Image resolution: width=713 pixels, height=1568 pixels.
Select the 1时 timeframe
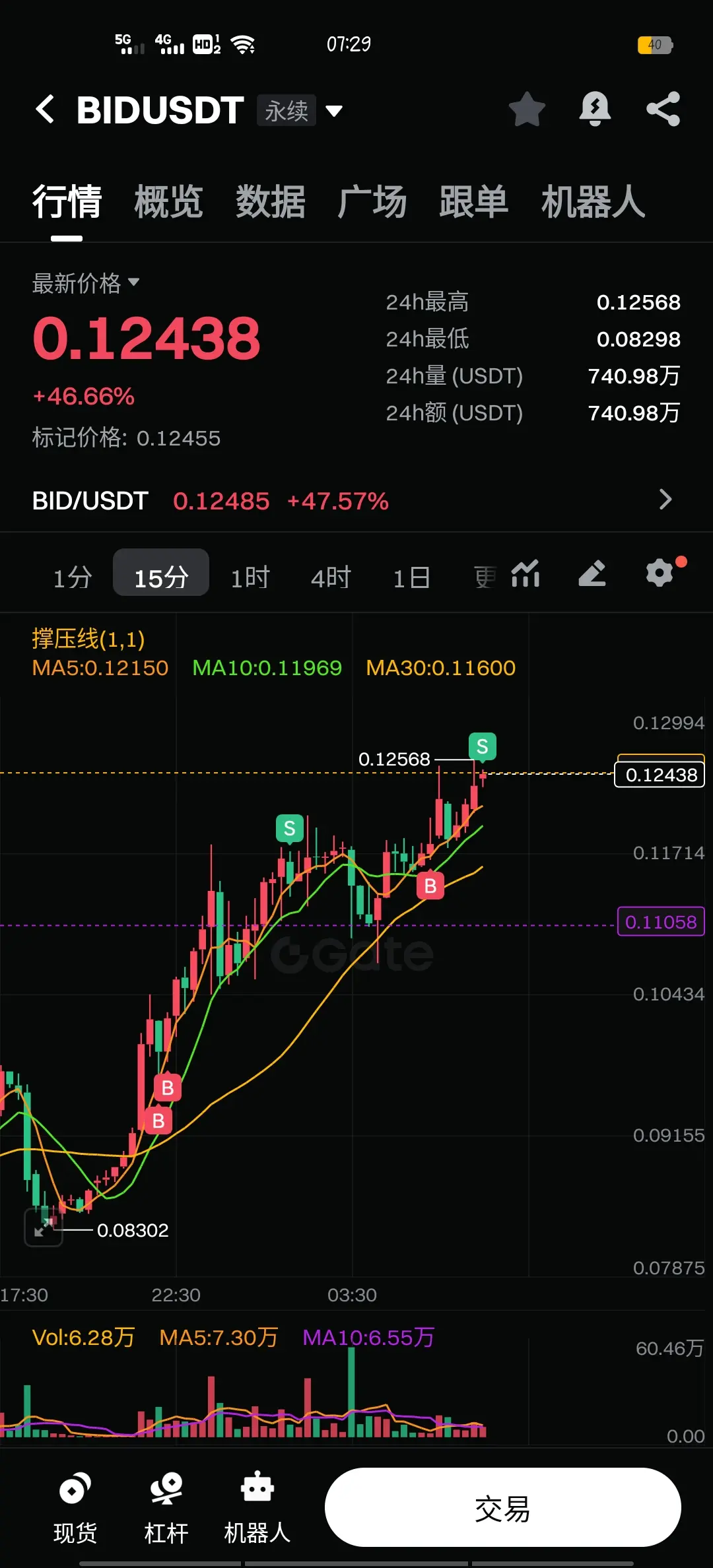[250, 577]
